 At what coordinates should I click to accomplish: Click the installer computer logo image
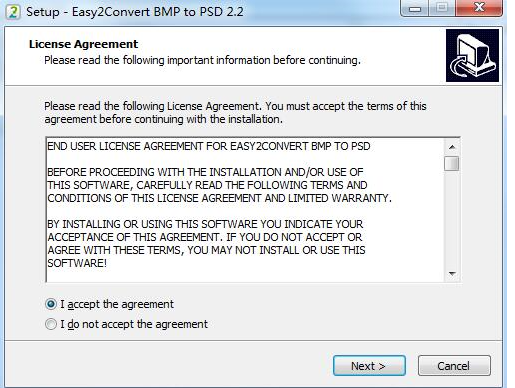pos(472,55)
